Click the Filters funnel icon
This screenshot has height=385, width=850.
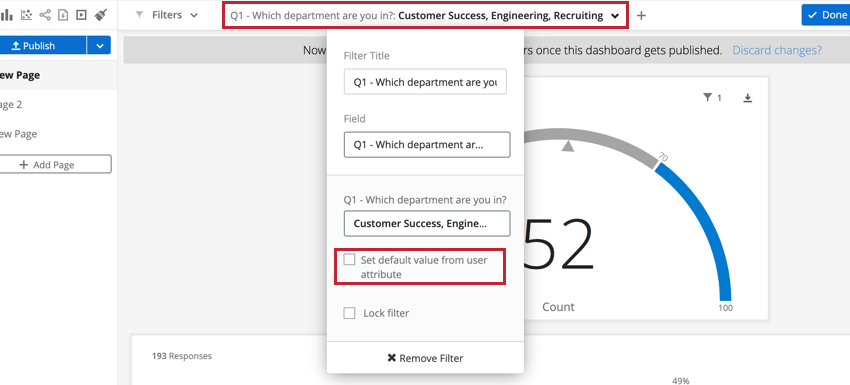[x=139, y=15]
